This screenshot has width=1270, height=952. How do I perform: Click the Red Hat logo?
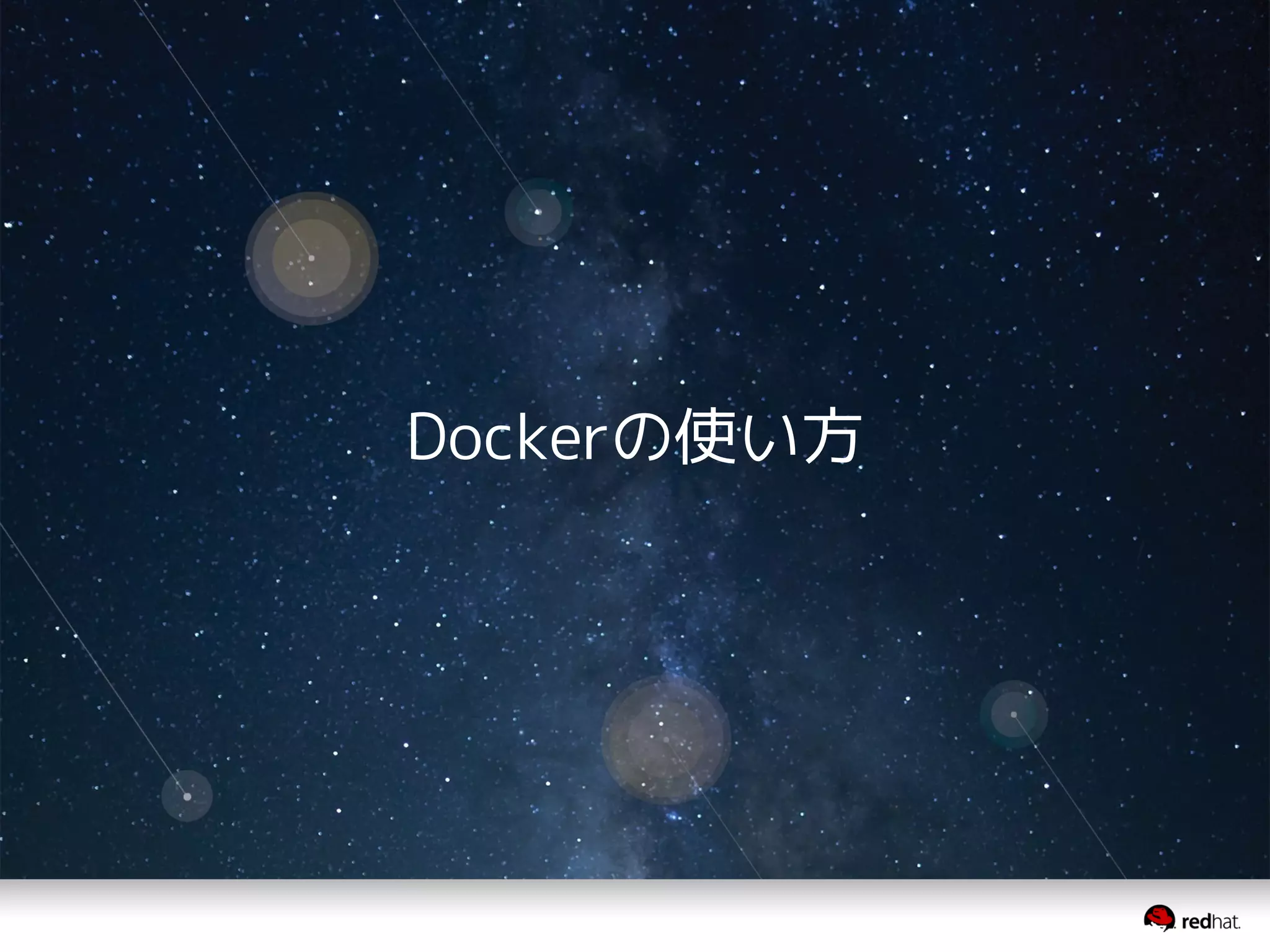pyautogui.click(x=1192, y=919)
